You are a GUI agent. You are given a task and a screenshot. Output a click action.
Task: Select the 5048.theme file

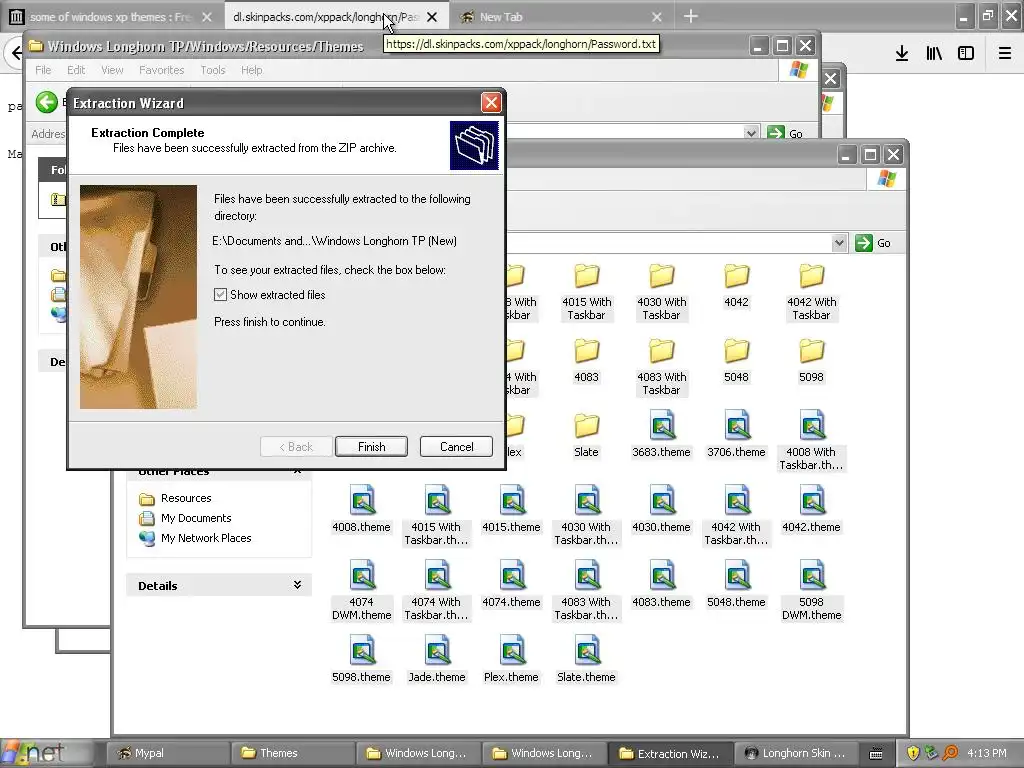tap(736, 584)
